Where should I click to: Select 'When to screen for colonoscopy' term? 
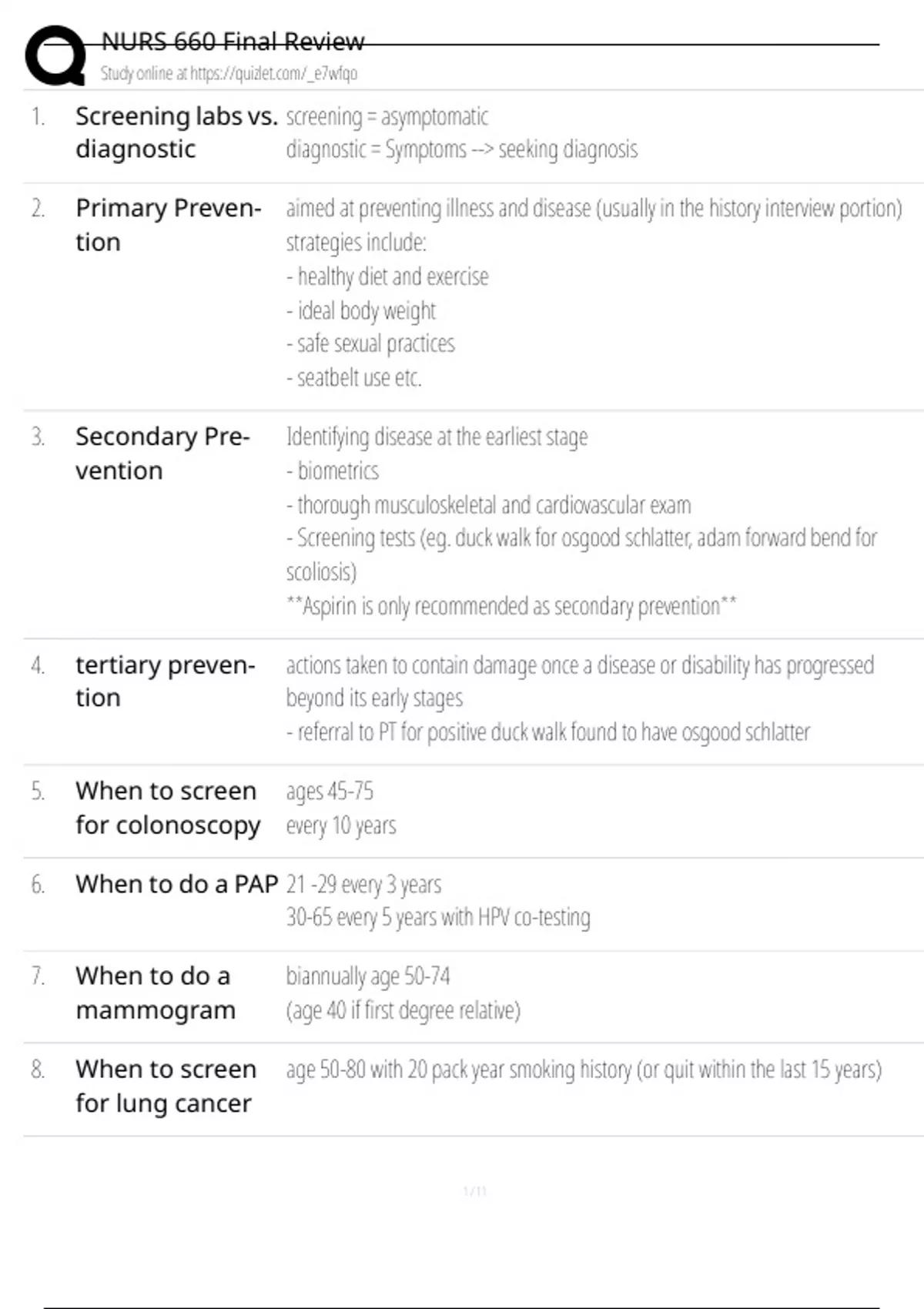[x=167, y=808]
